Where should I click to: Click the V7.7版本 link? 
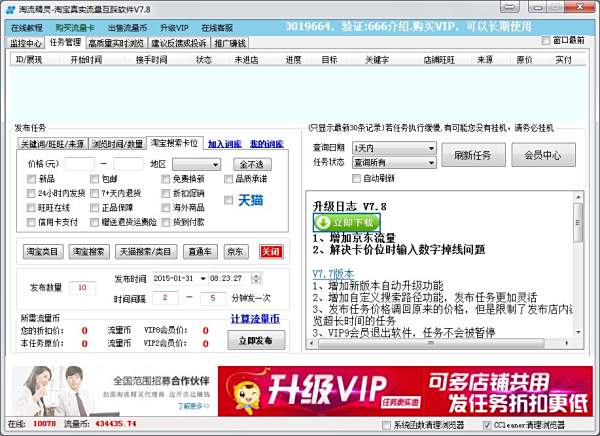[333, 274]
